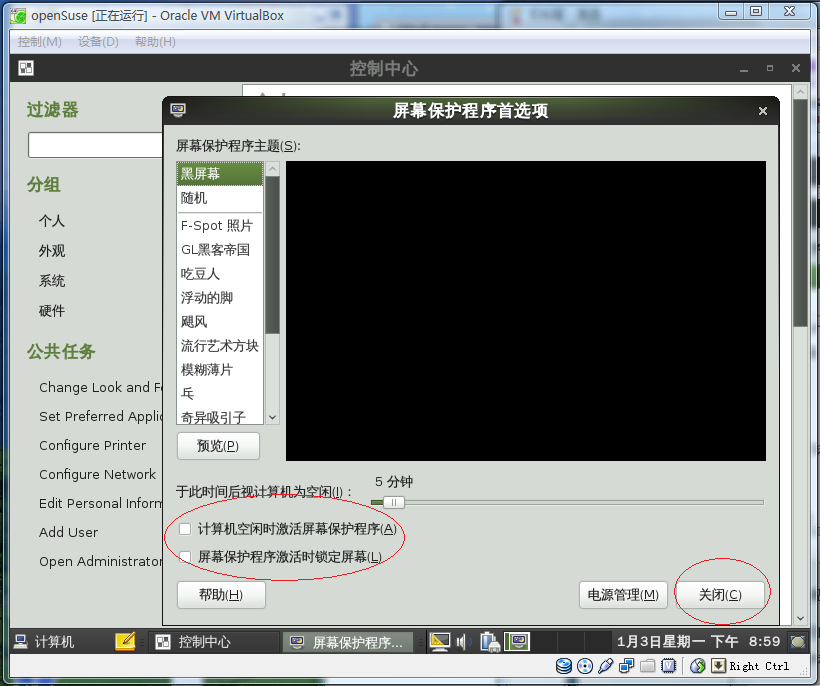Select the 外观 group in Control Center
Image resolution: width=820 pixels, height=686 pixels.
coord(52,251)
